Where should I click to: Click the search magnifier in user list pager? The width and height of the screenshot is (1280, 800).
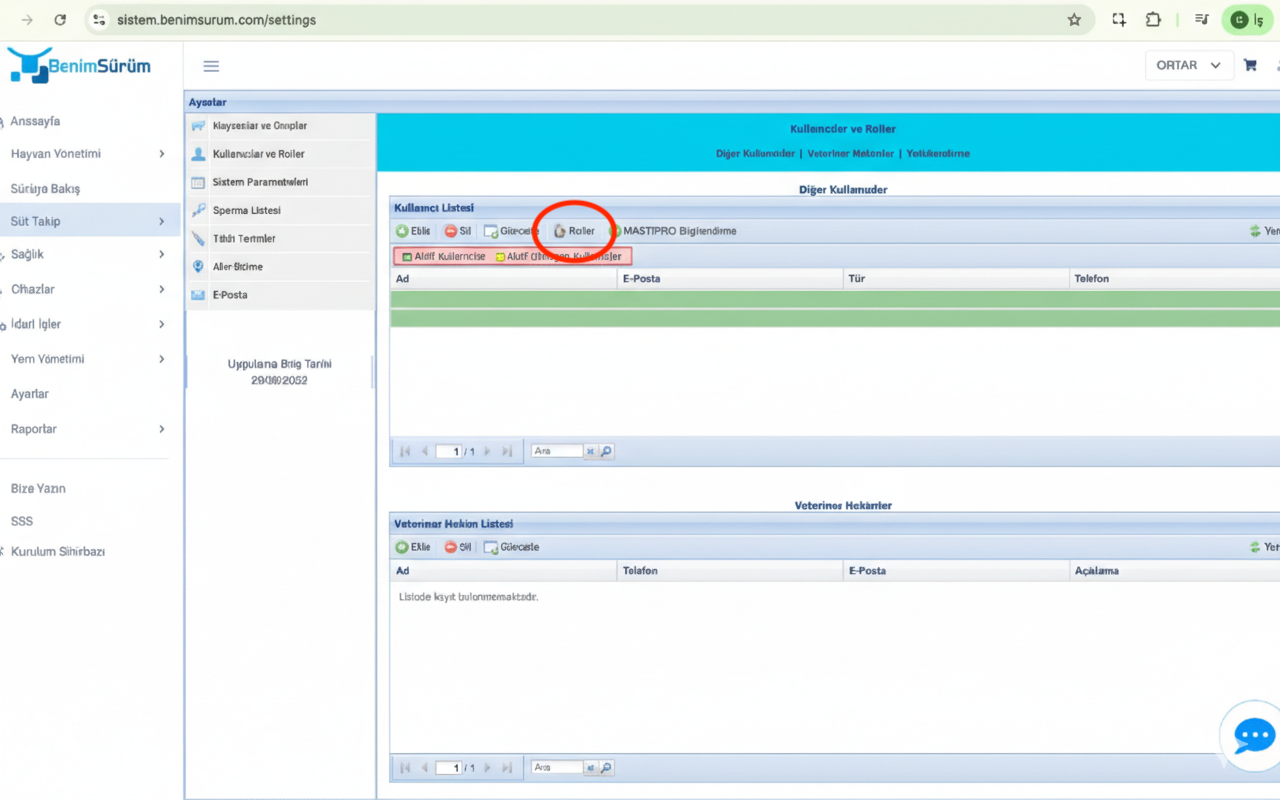coord(606,452)
